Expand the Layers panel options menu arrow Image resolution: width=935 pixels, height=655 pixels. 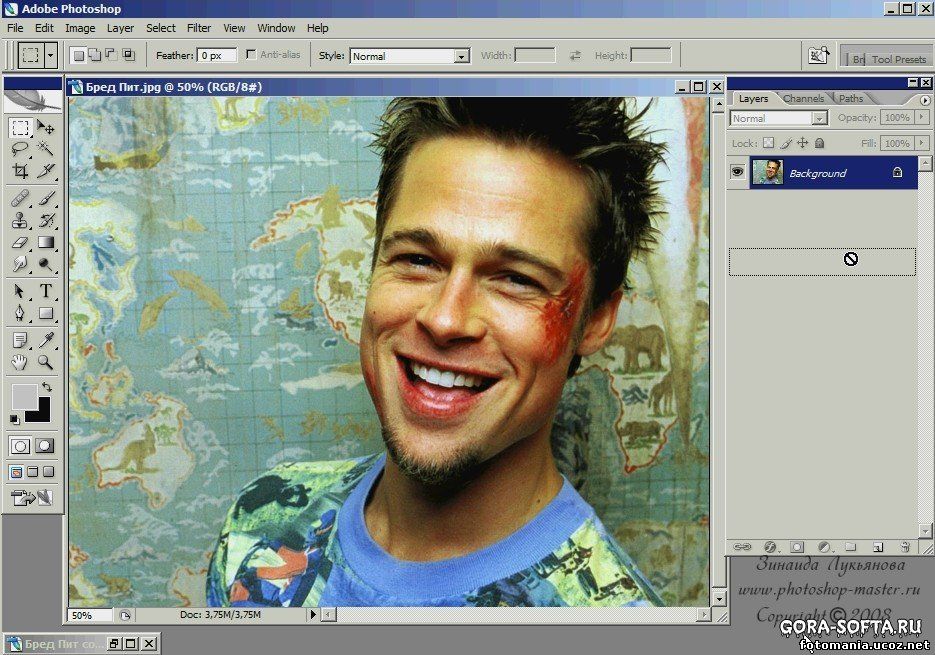tap(924, 100)
